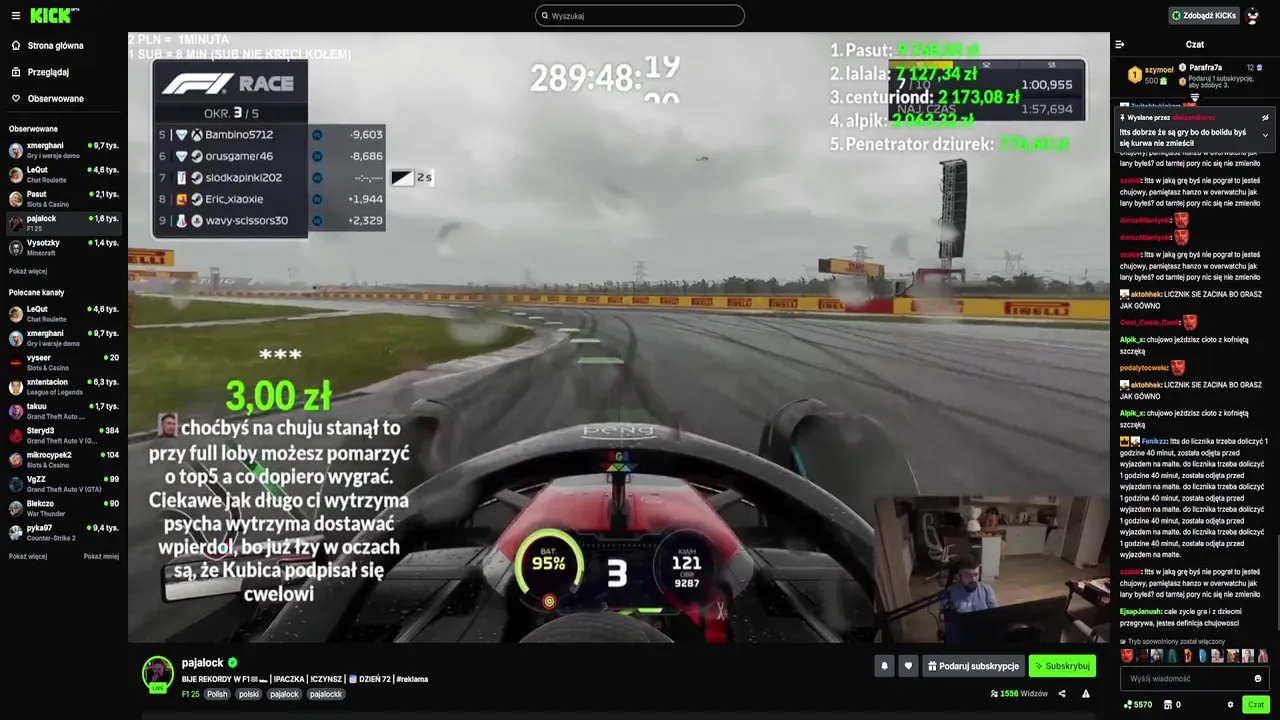Expand Pokaż więcej under Obserwowane list

[28, 271]
